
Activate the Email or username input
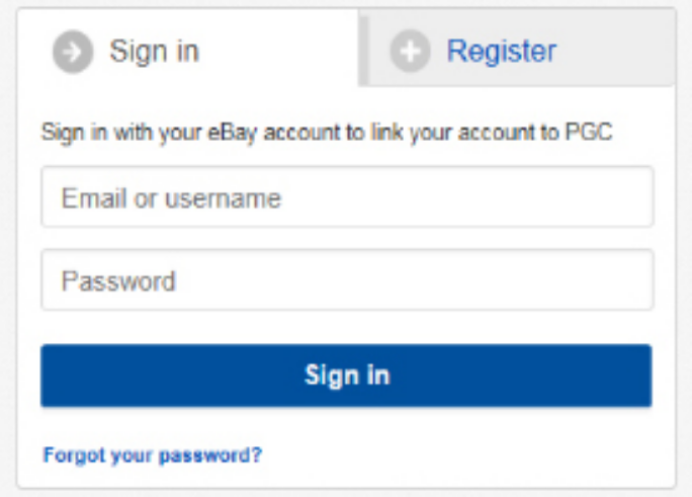pyautogui.click(x=347, y=198)
